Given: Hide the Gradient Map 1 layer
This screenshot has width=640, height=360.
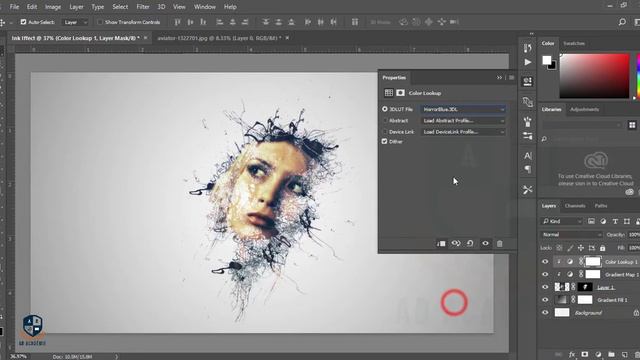Looking at the screenshot, I should 545,274.
